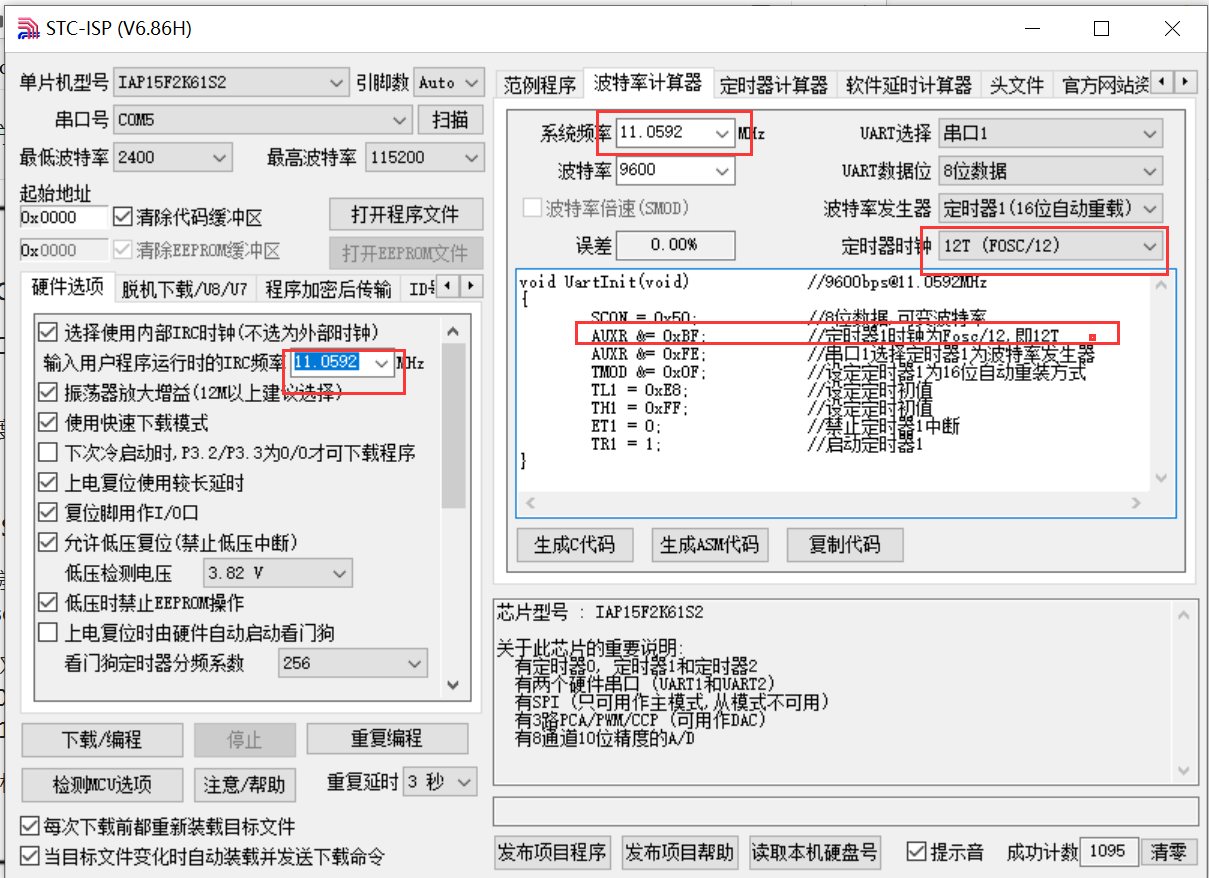
Task: Click hardware options list scroll-up arrow
Action: point(452,331)
